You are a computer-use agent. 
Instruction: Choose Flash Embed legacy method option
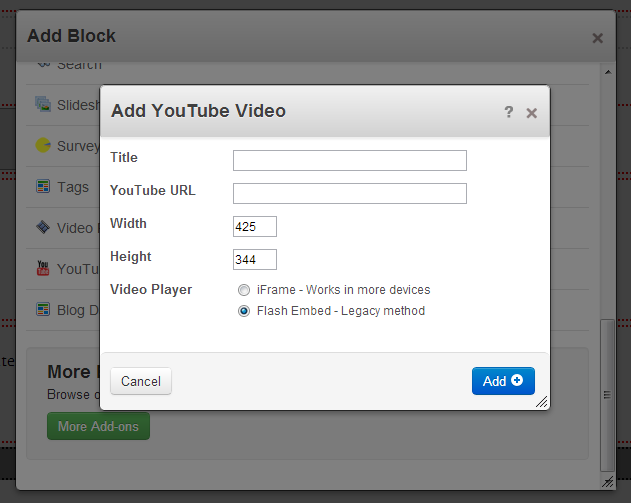pyautogui.click(x=244, y=311)
